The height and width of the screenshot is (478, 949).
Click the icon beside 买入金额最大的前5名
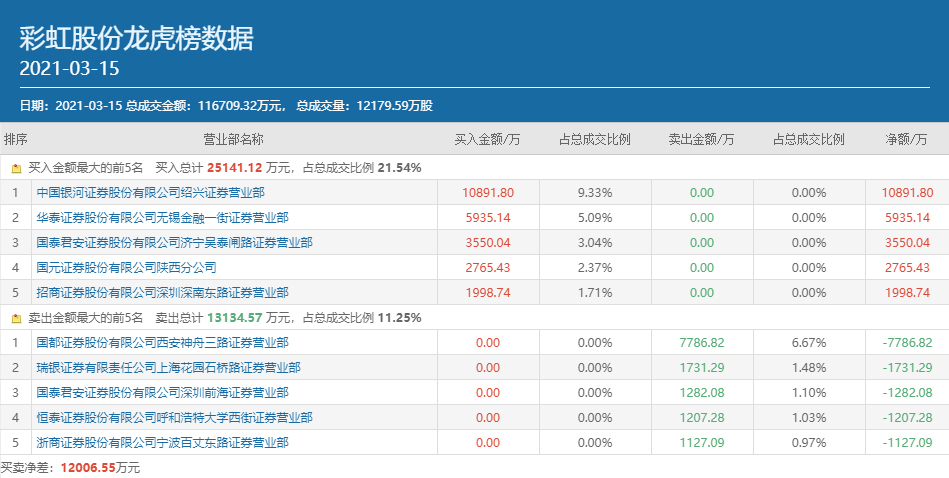point(16,168)
